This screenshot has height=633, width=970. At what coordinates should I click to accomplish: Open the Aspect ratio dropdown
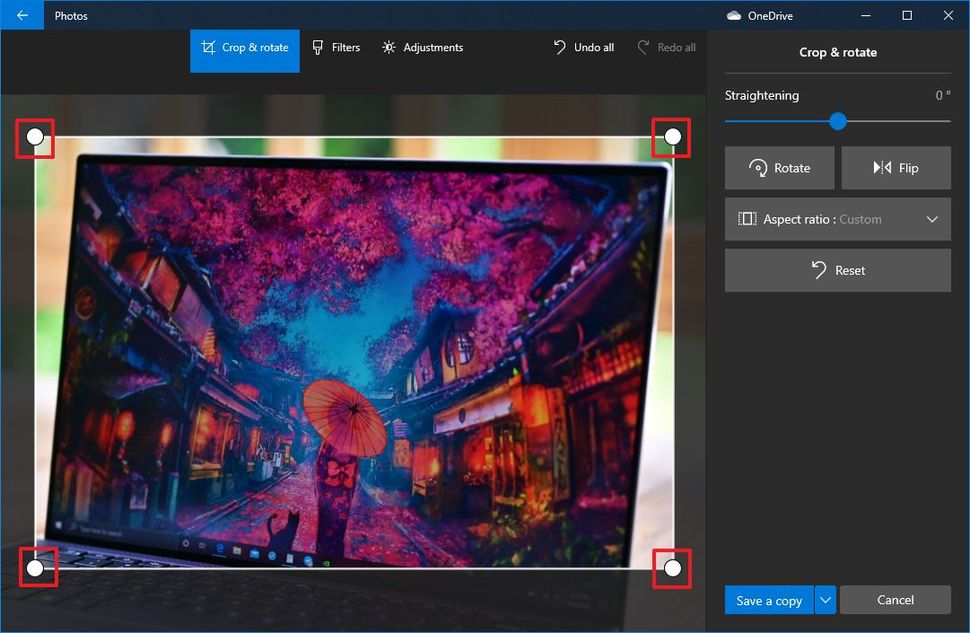point(837,219)
